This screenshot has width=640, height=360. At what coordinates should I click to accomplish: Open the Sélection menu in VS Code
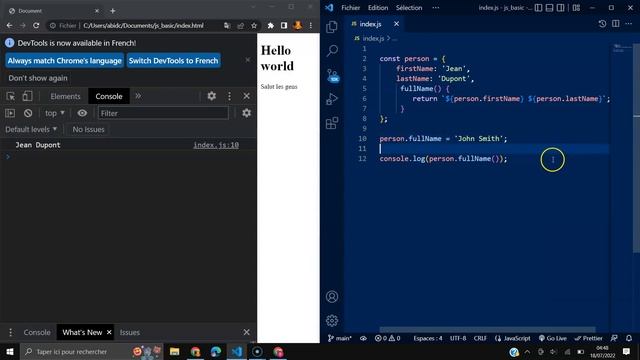coord(409,8)
